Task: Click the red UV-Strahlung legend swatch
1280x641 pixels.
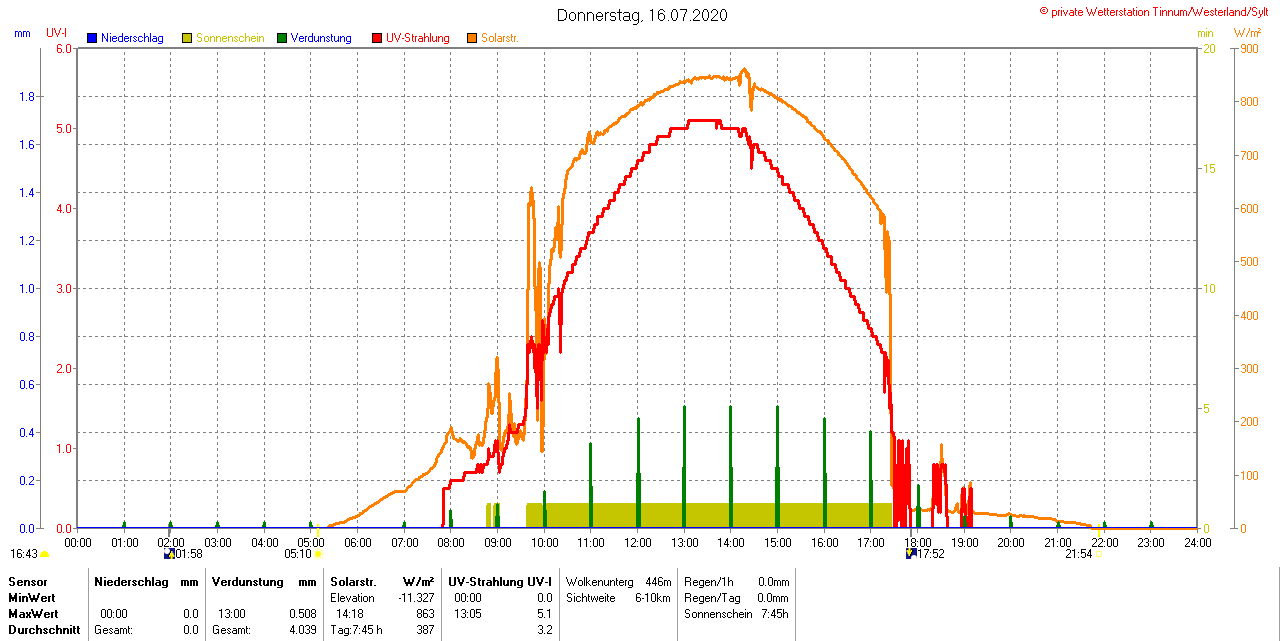Action: pos(377,38)
